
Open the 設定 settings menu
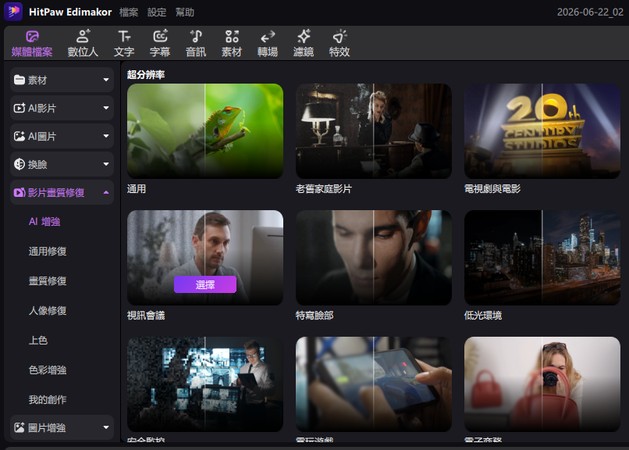pos(156,12)
